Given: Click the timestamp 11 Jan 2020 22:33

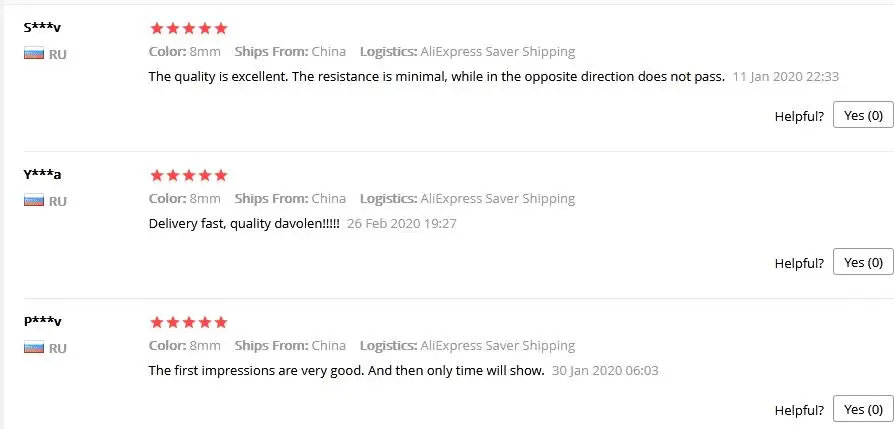Looking at the screenshot, I should 785,77.
